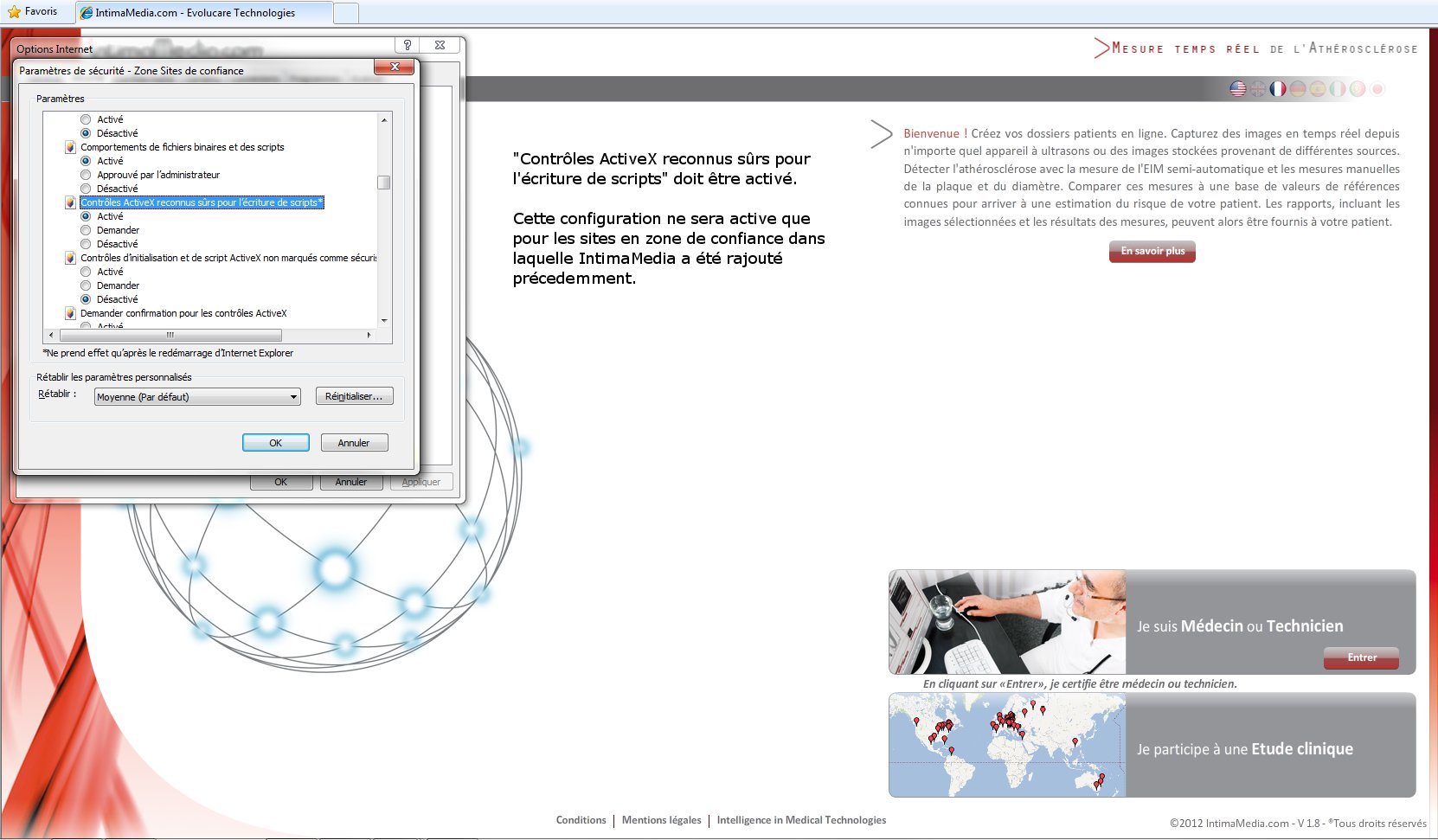1438x840 pixels.
Task: Click the 'Réinitialiser...' button
Action: (x=354, y=396)
